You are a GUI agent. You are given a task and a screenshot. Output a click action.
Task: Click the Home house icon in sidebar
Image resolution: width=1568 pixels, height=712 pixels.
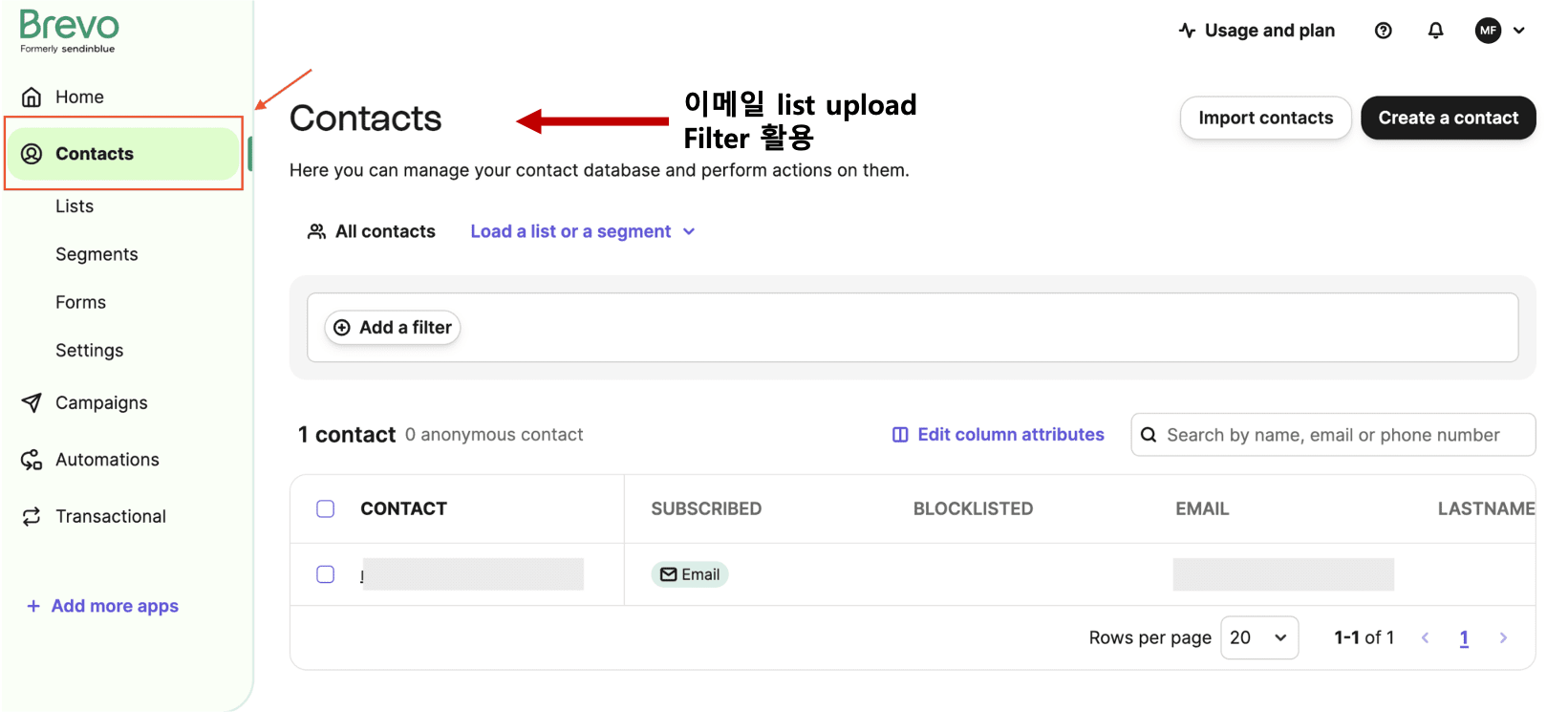pyautogui.click(x=32, y=97)
